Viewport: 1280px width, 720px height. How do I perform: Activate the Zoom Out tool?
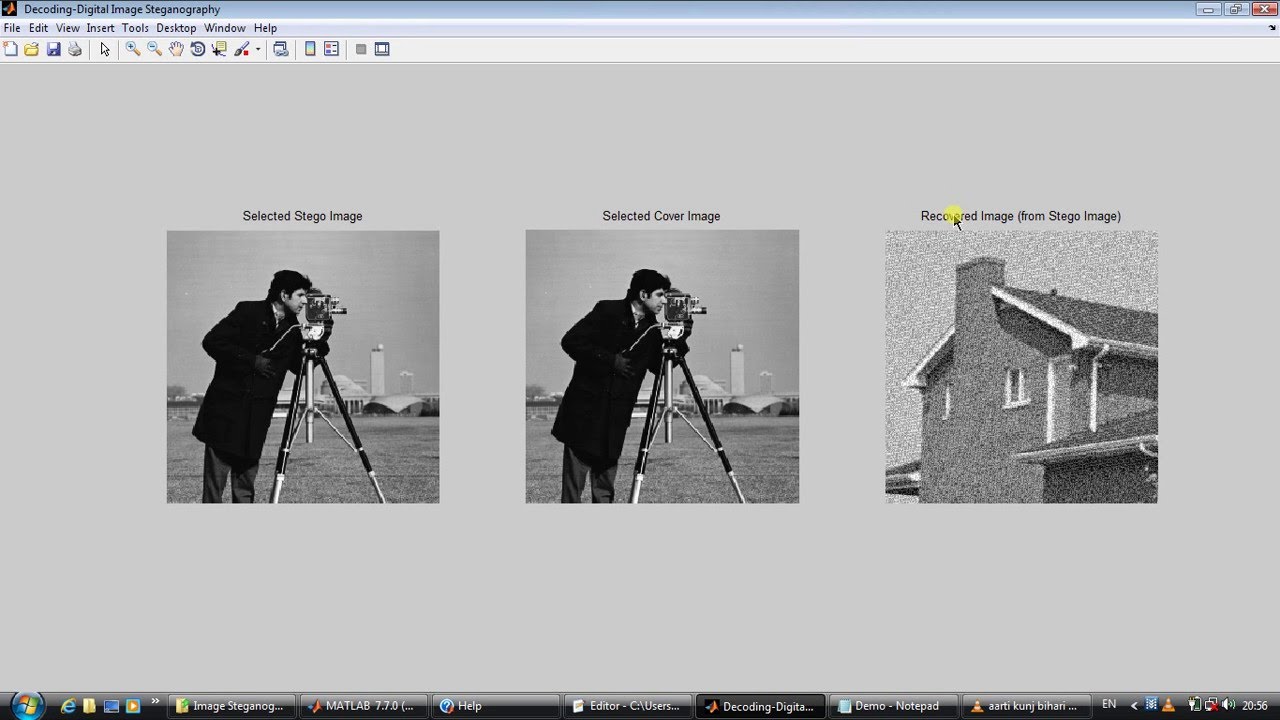point(154,49)
